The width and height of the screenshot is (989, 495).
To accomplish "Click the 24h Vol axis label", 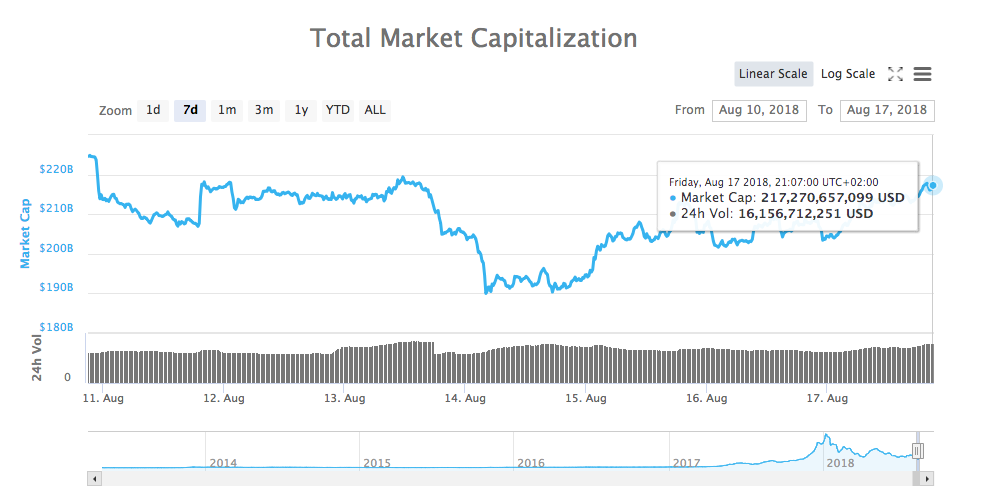I will point(37,357).
